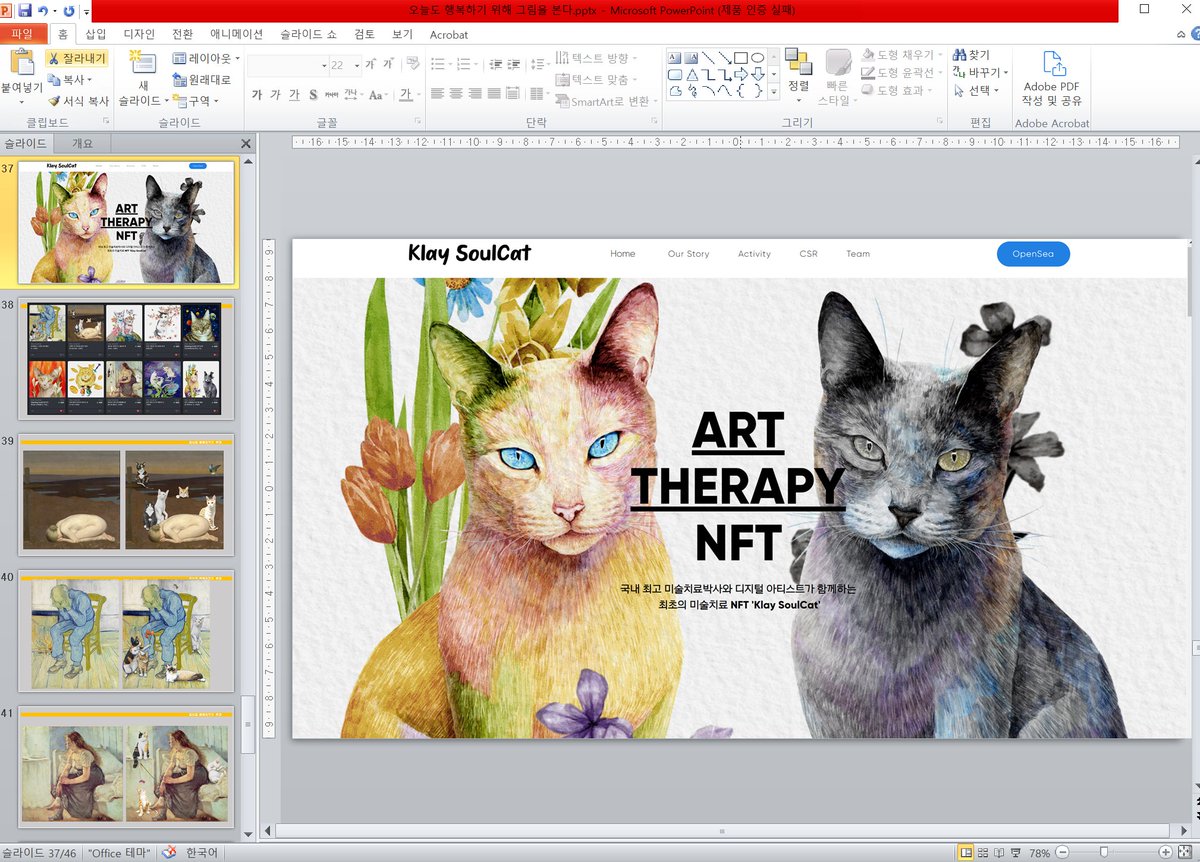The image size is (1200, 862).
Task: Toggle underline 가 formatting
Action: pyautogui.click(x=295, y=95)
